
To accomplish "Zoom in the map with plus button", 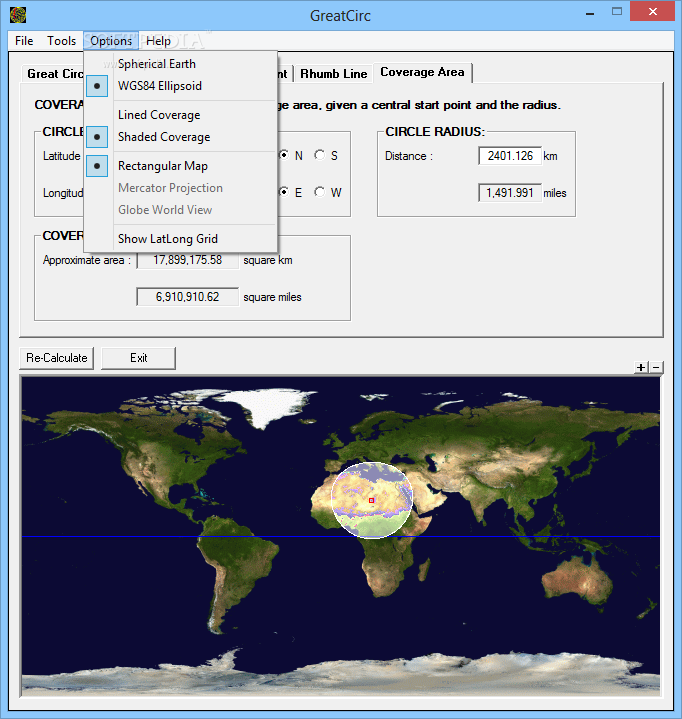I will 641,367.
